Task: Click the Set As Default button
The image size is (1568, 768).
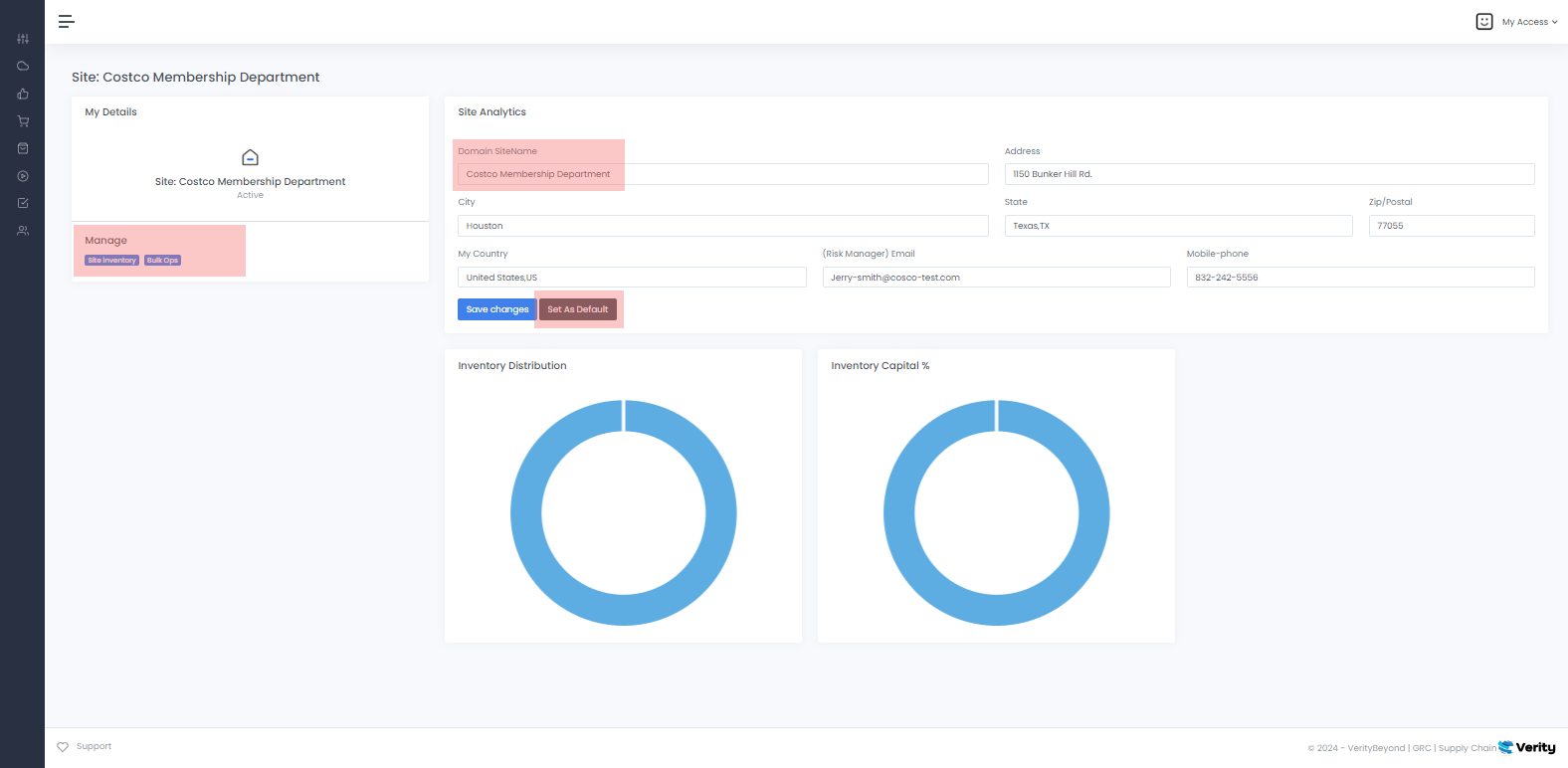Action: 578,309
